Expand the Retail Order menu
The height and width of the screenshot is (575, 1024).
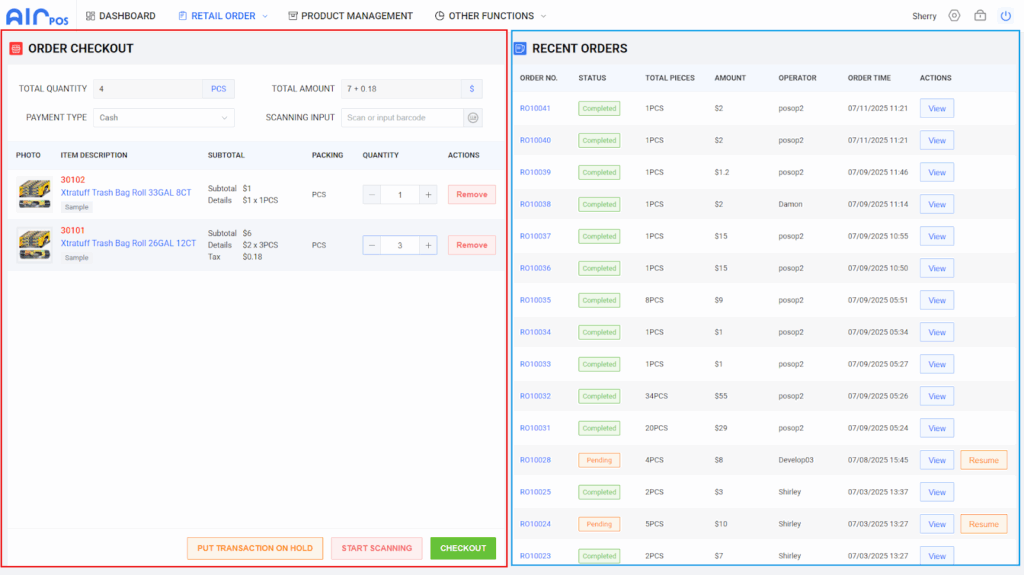tap(223, 16)
